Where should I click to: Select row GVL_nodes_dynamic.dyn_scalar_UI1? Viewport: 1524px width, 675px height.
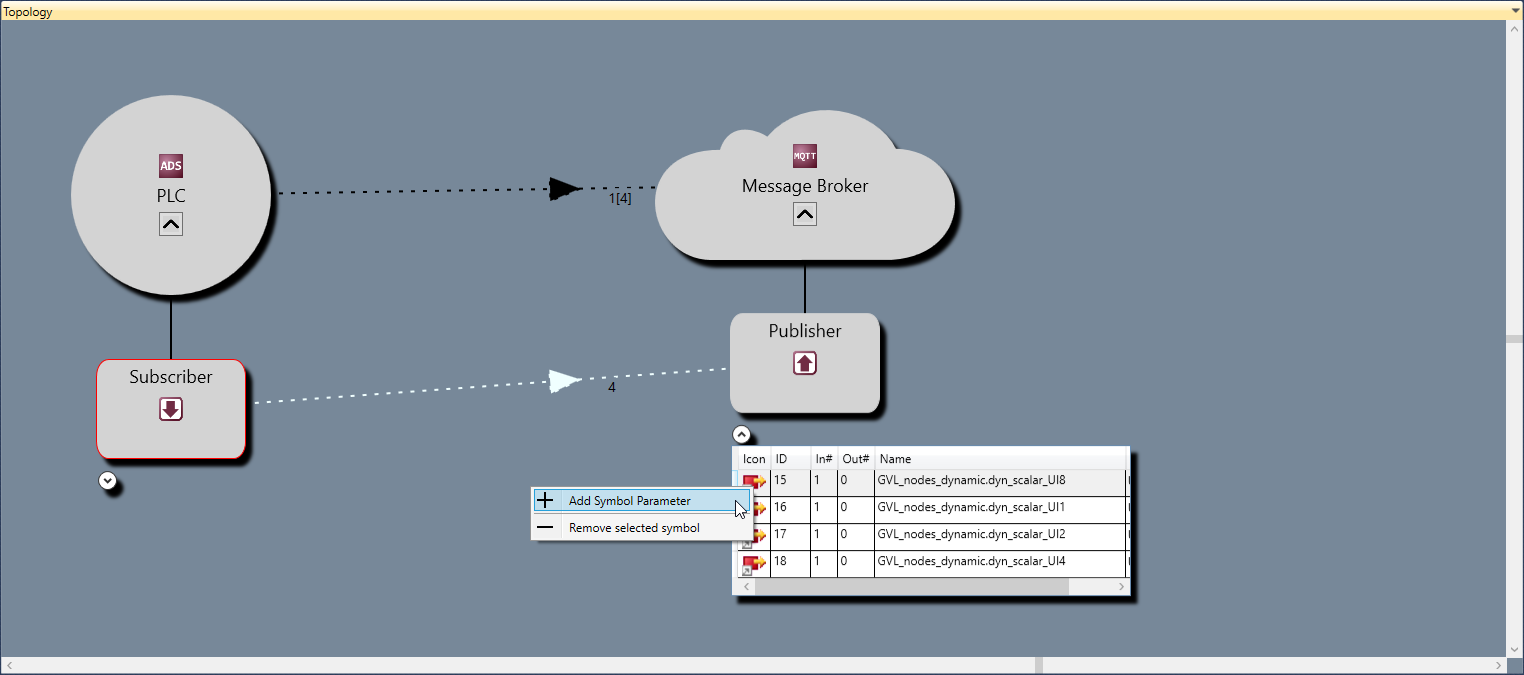(932, 510)
